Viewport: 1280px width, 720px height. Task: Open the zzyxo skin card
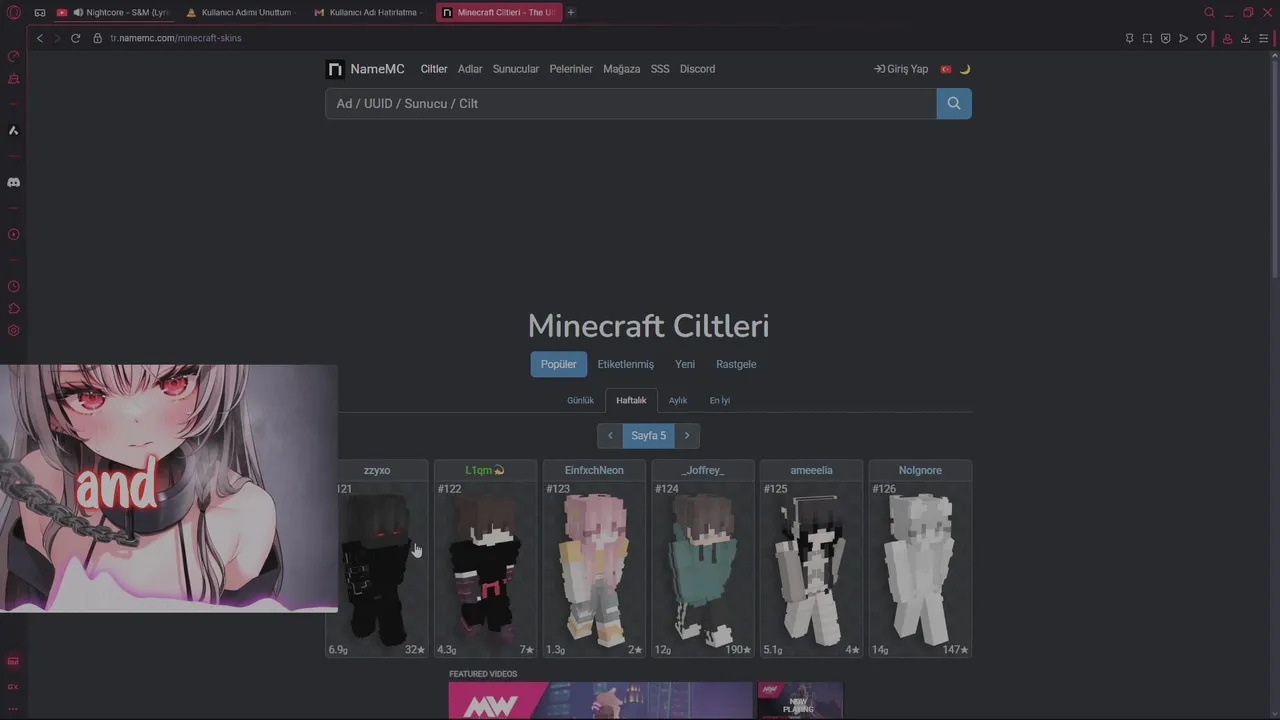pos(377,559)
